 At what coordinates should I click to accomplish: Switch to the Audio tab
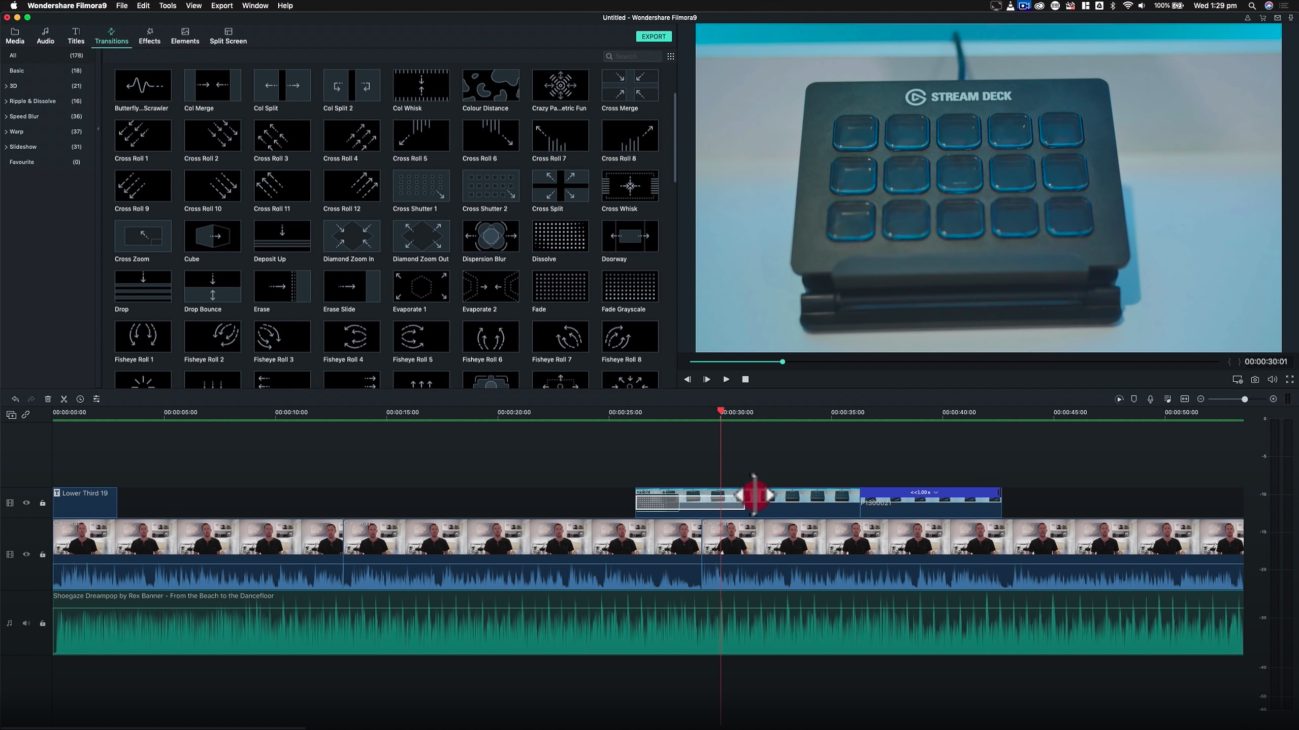(x=45, y=36)
